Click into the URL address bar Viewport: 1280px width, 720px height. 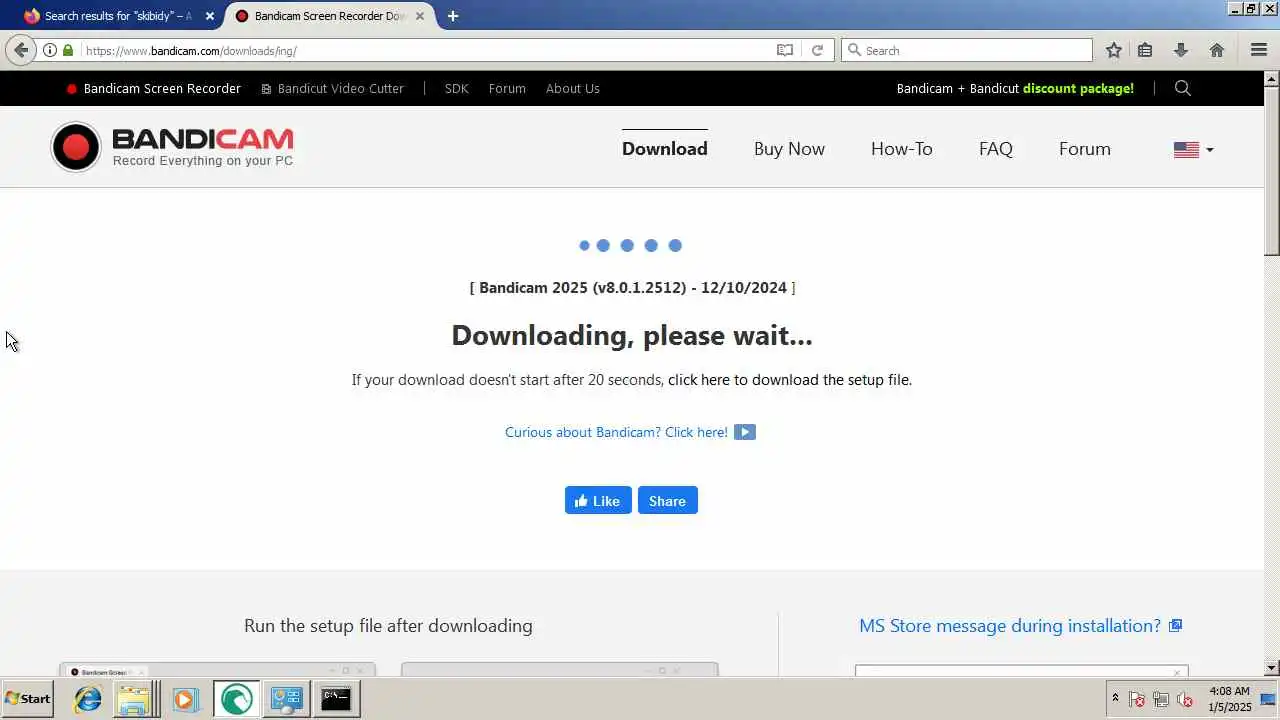point(425,50)
